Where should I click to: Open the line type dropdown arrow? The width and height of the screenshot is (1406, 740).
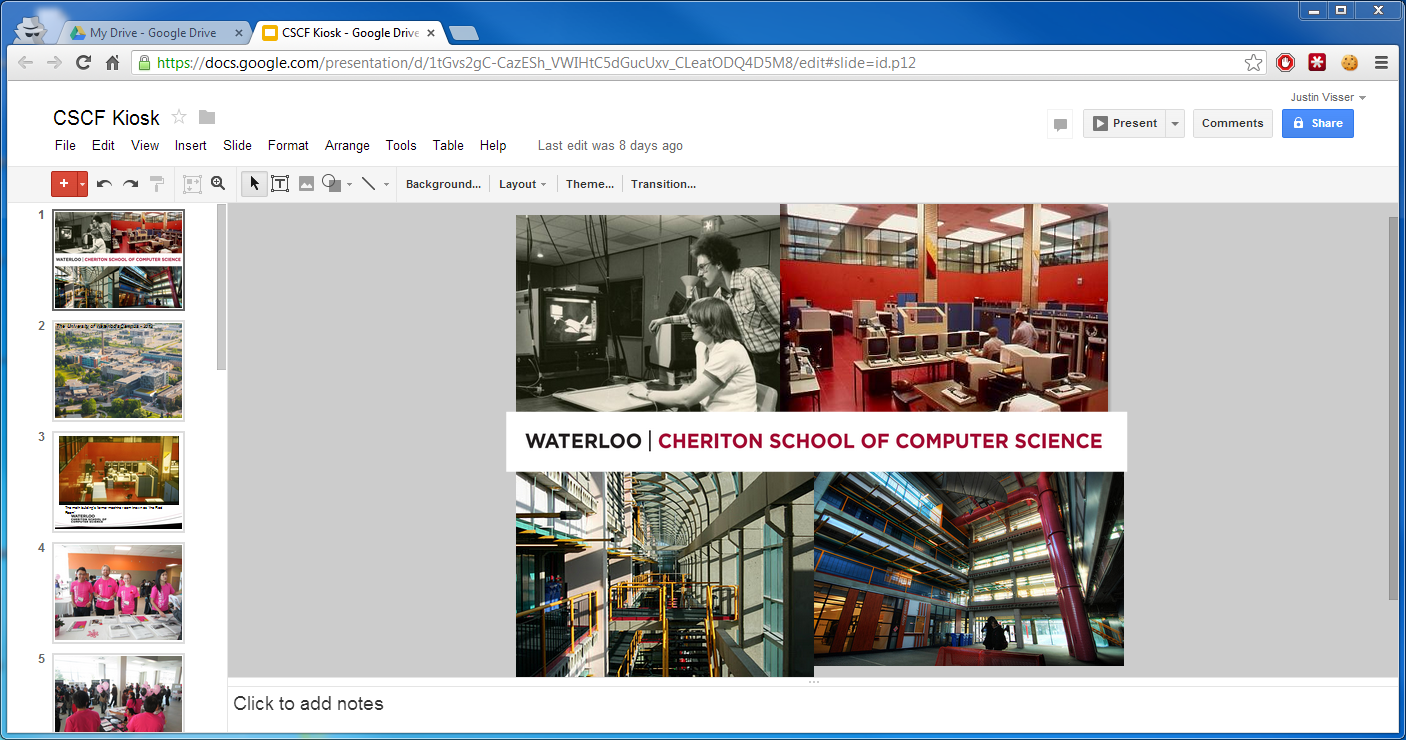pyautogui.click(x=386, y=185)
